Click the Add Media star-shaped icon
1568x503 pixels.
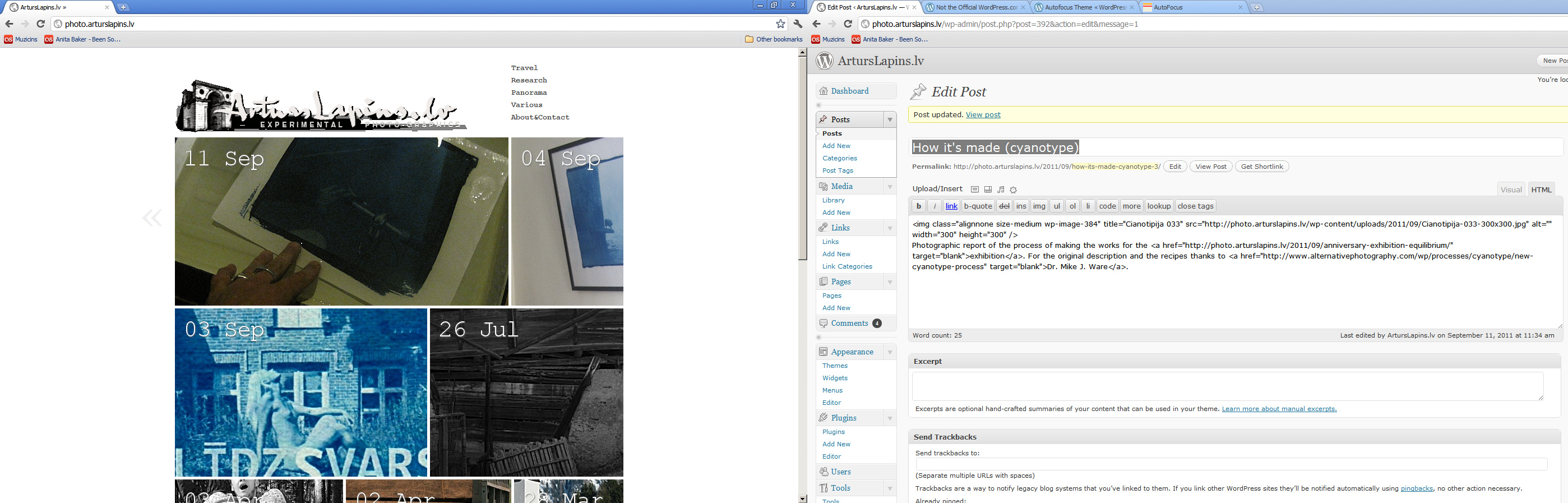point(1014,190)
